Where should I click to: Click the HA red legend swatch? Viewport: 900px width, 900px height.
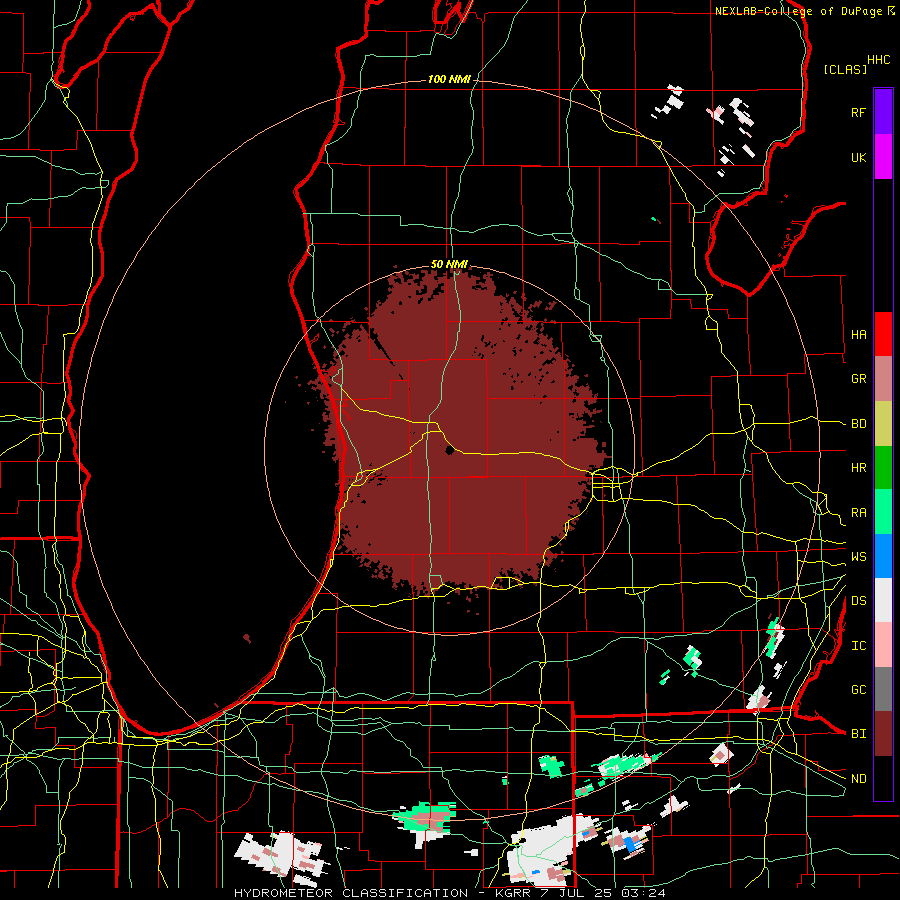[883, 334]
